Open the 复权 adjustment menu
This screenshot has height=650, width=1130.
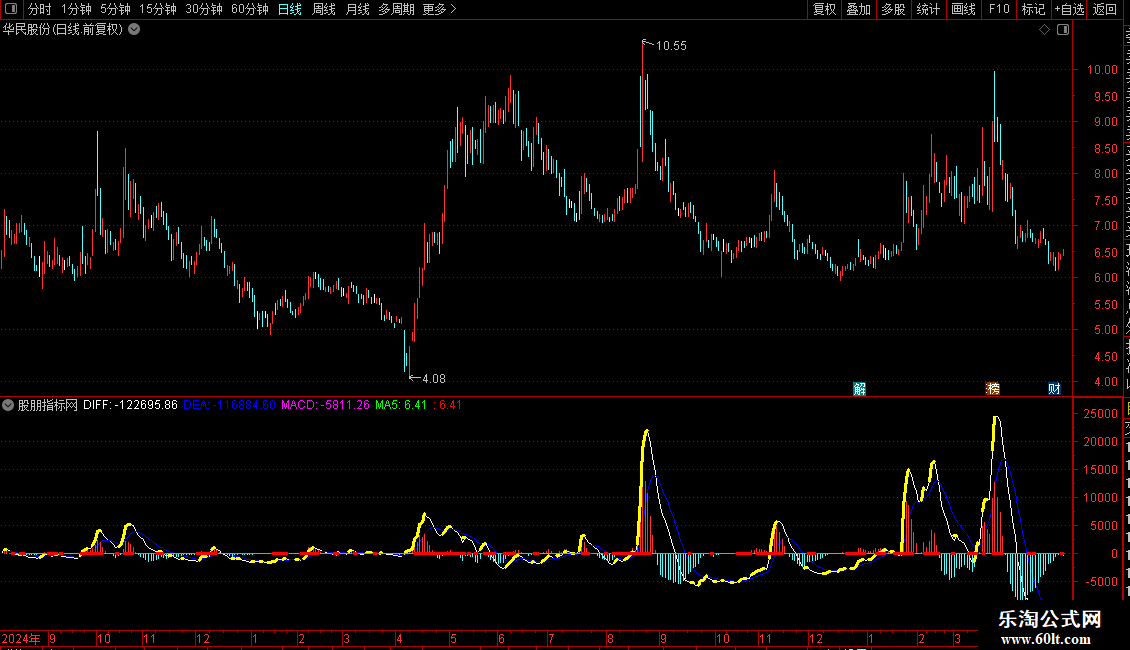click(x=824, y=9)
